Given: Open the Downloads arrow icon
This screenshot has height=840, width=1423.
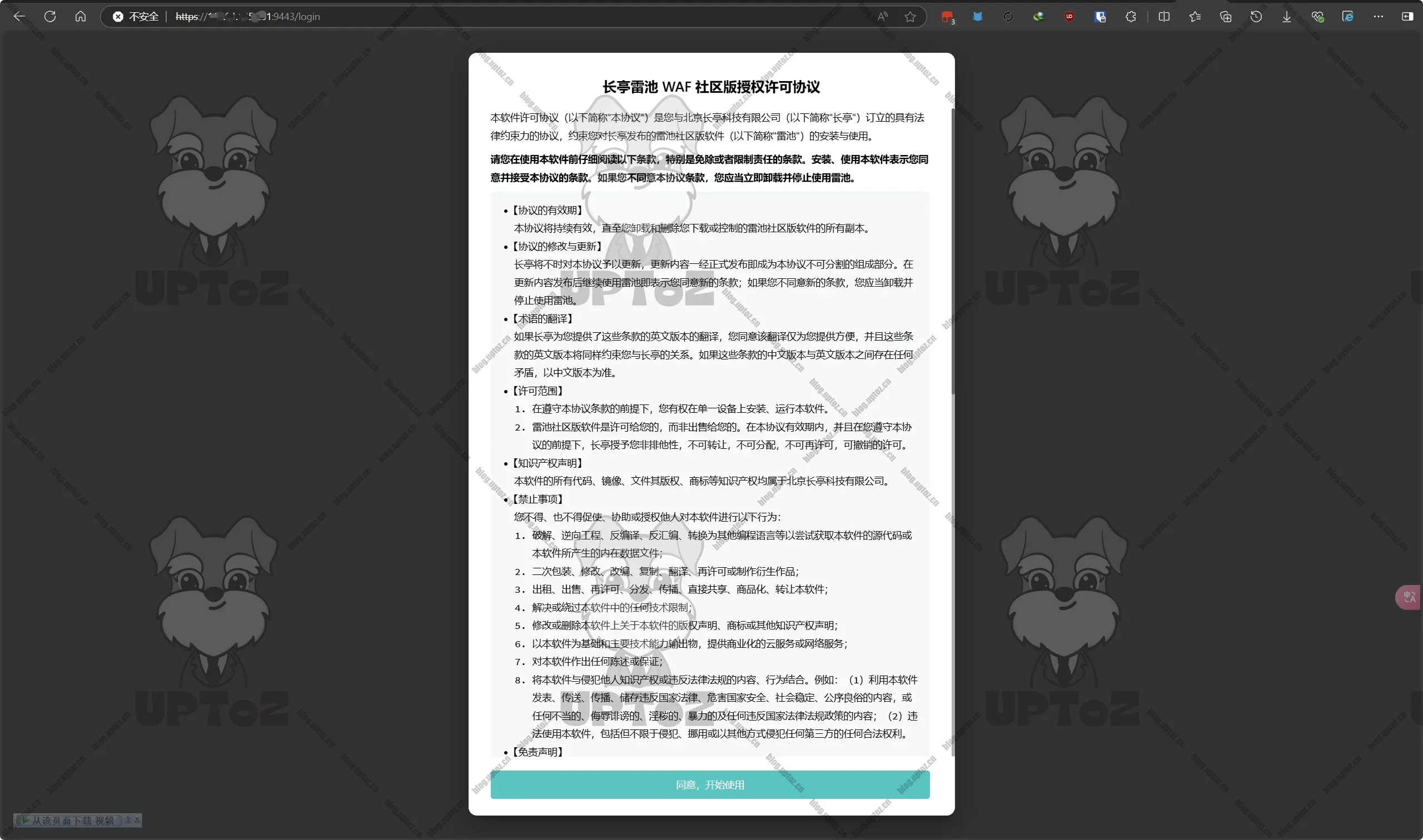Looking at the screenshot, I should pos(1286,17).
